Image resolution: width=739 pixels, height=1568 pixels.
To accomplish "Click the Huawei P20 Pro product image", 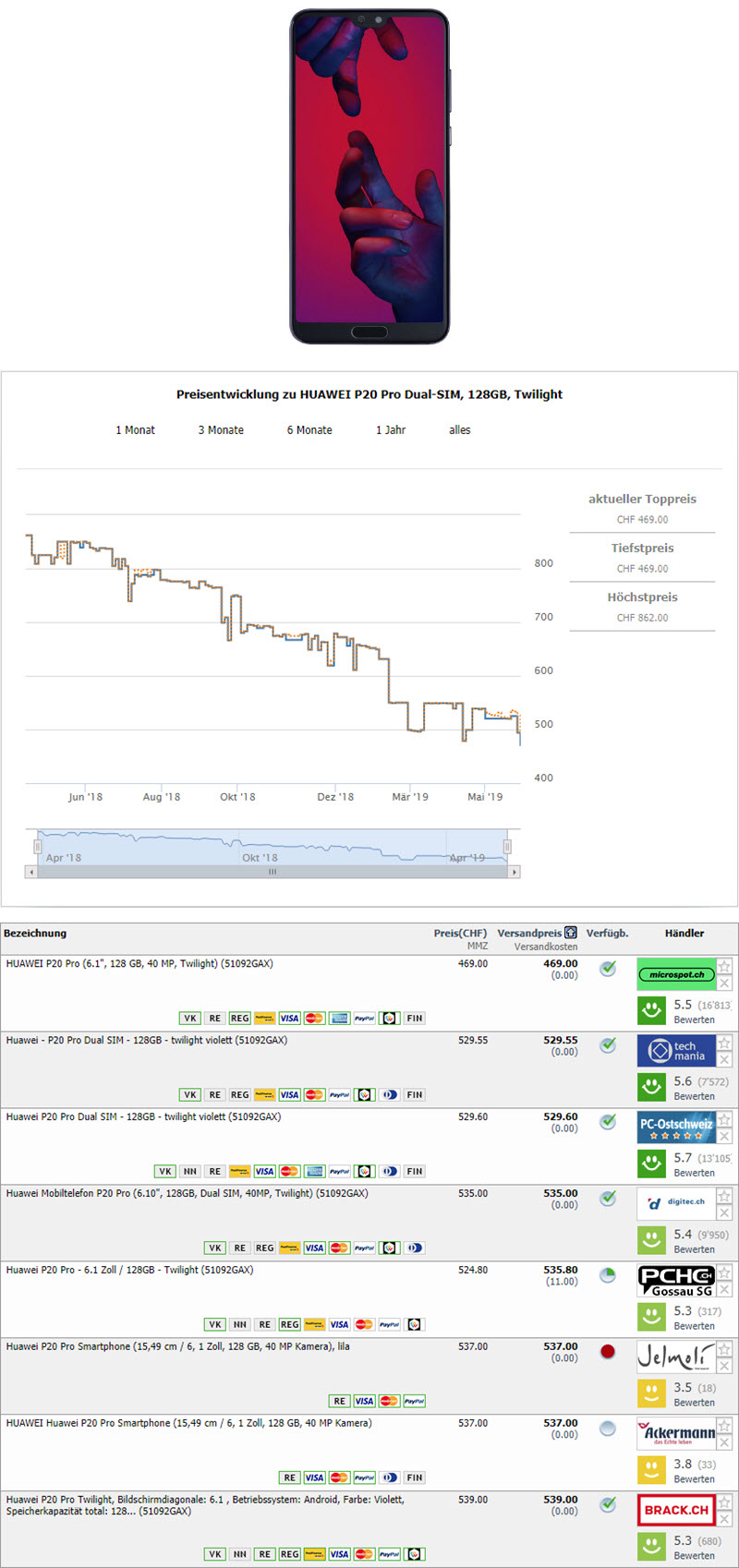I will click(x=369, y=175).
